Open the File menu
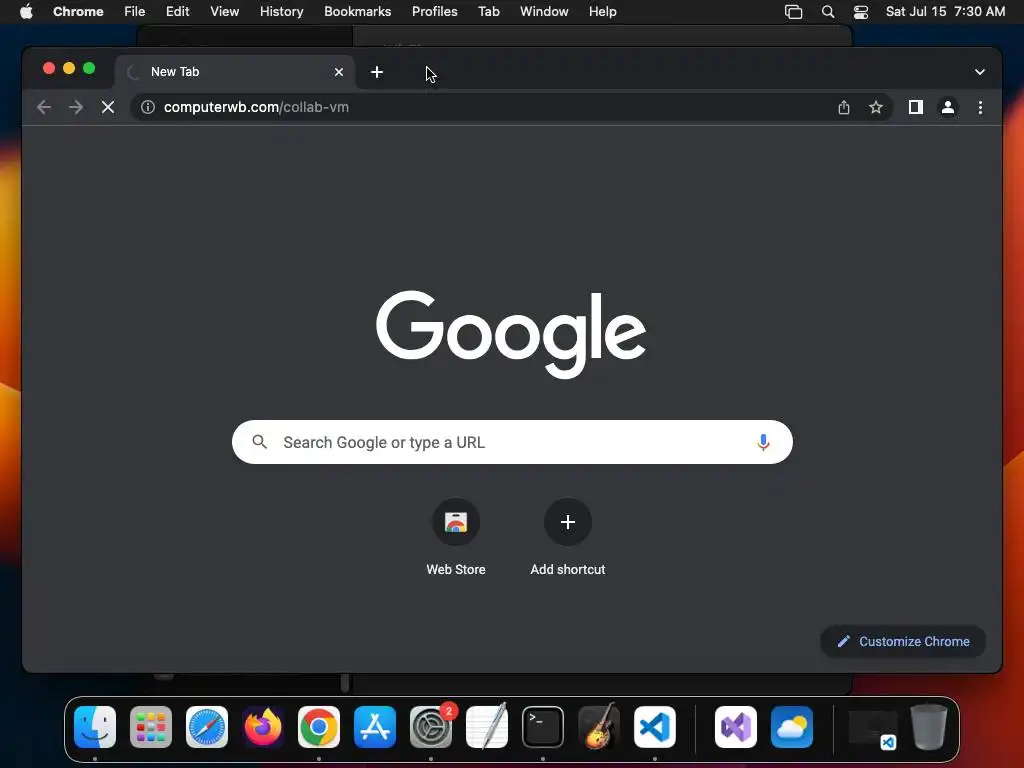This screenshot has width=1024, height=768. coord(135,11)
